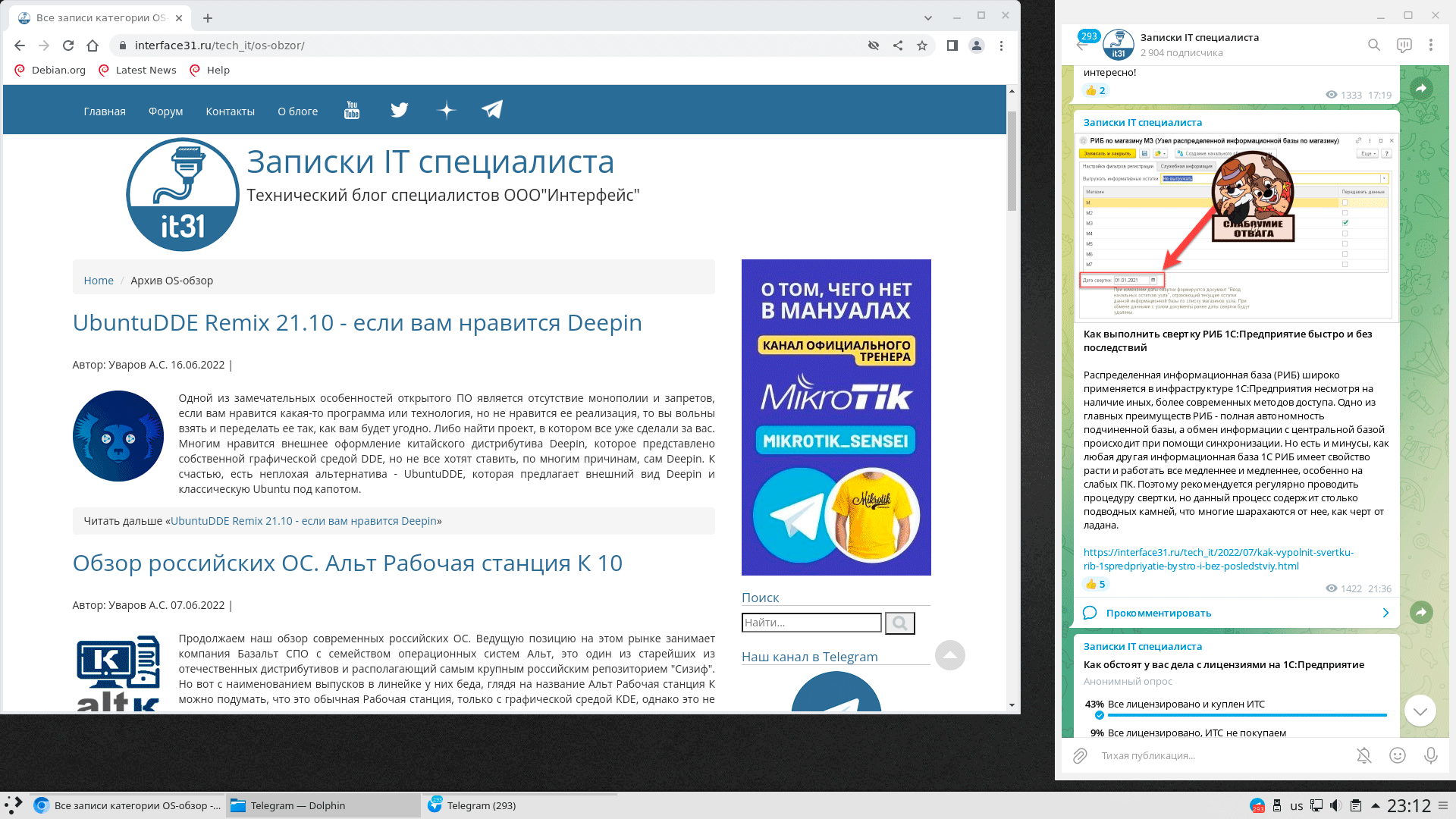
Task: Open the Форум menu item
Action: [x=165, y=111]
